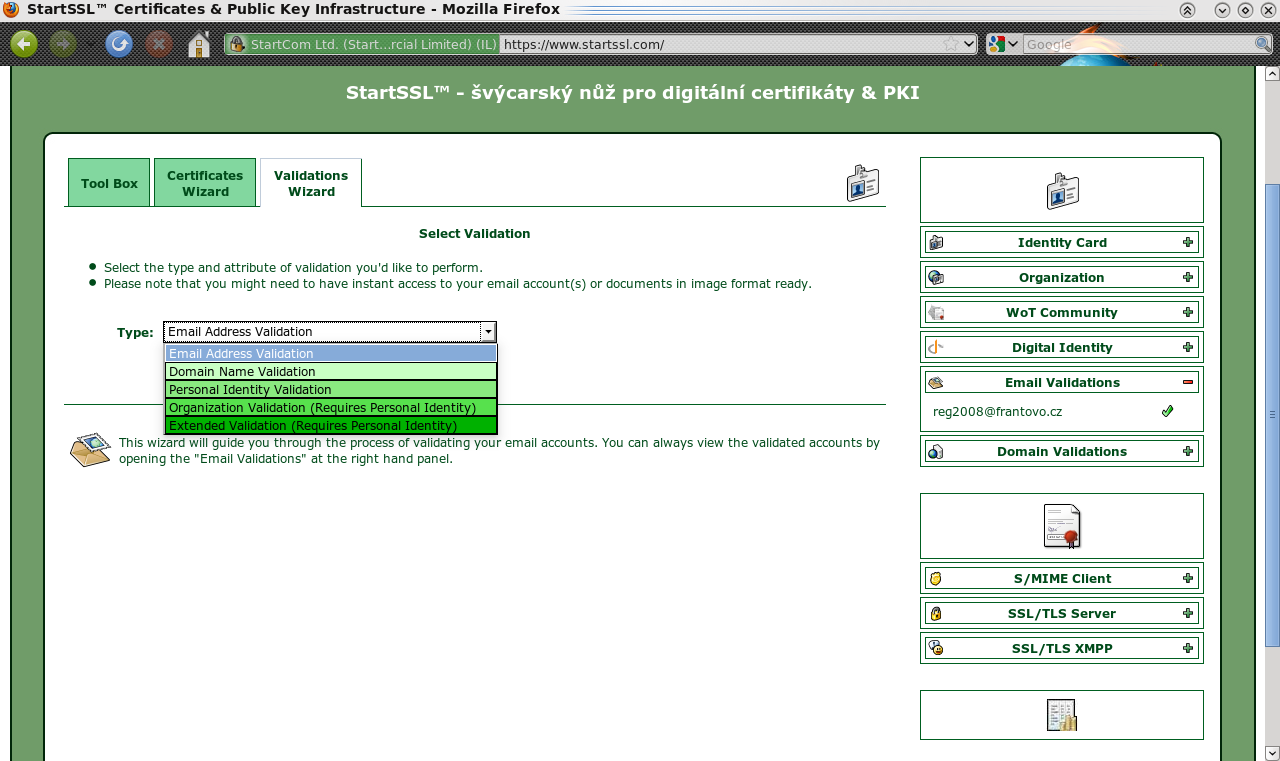Click the Identity Card header icon
The height and width of the screenshot is (761, 1280).
pos(936,242)
